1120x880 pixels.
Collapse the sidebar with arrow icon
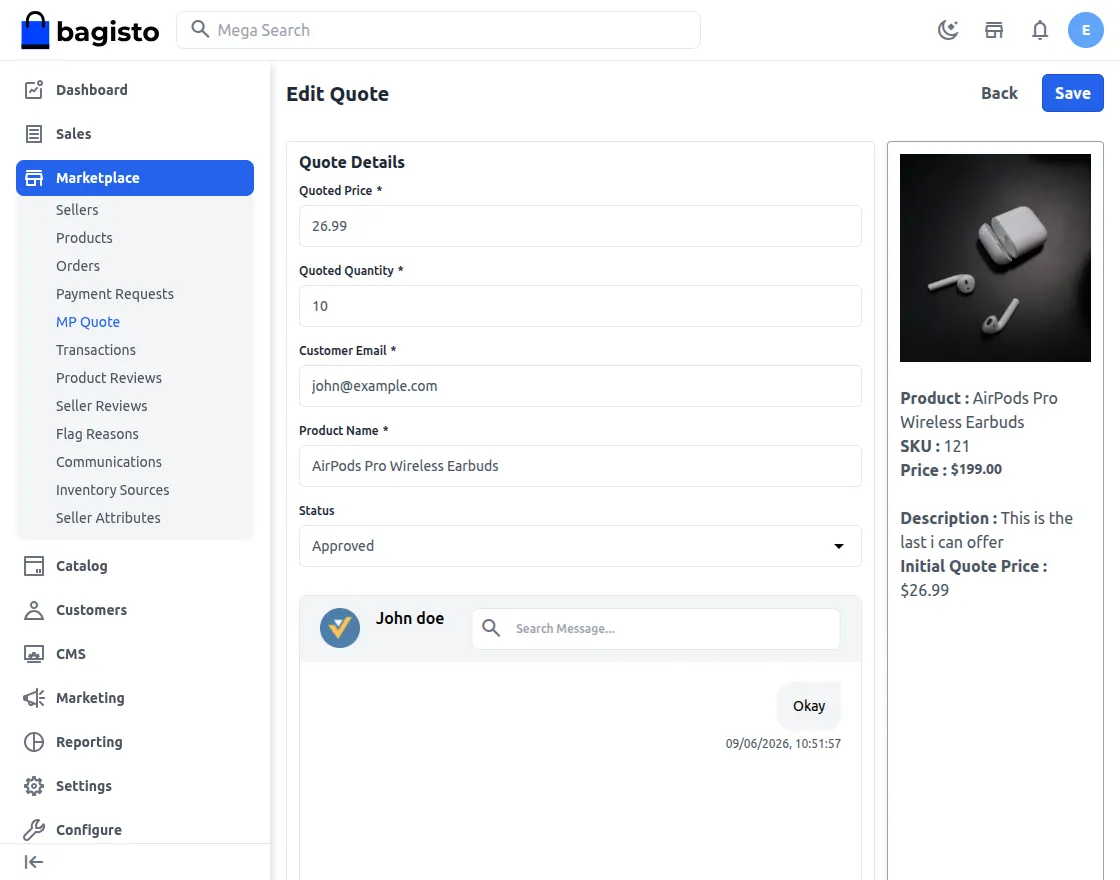34,862
